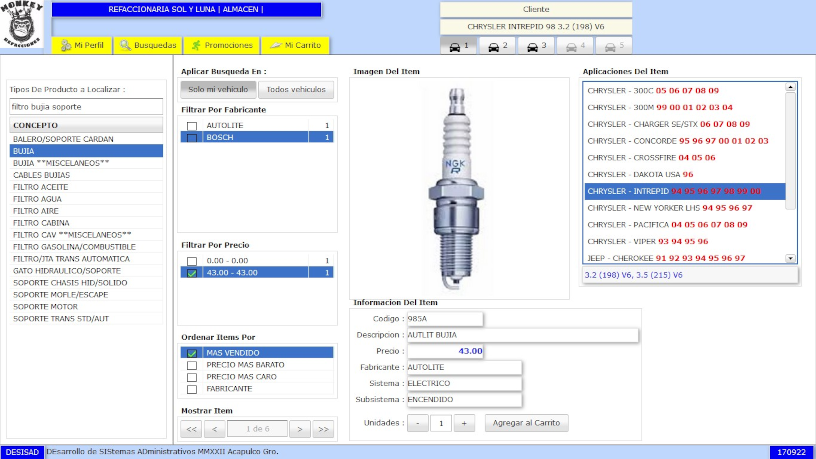Toggle MAS VENDIDO sort option
The image size is (816, 459).
coord(192,353)
